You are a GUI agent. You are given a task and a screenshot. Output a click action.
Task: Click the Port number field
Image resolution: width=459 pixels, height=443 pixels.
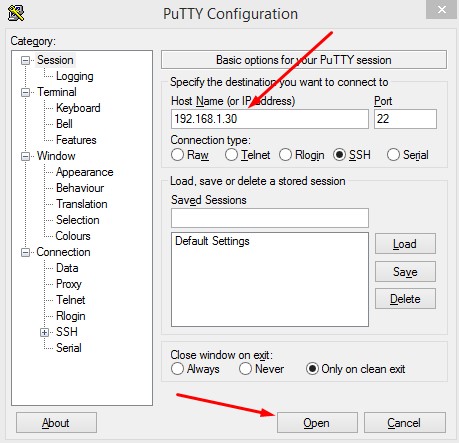pyautogui.click(x=405, y=119)
